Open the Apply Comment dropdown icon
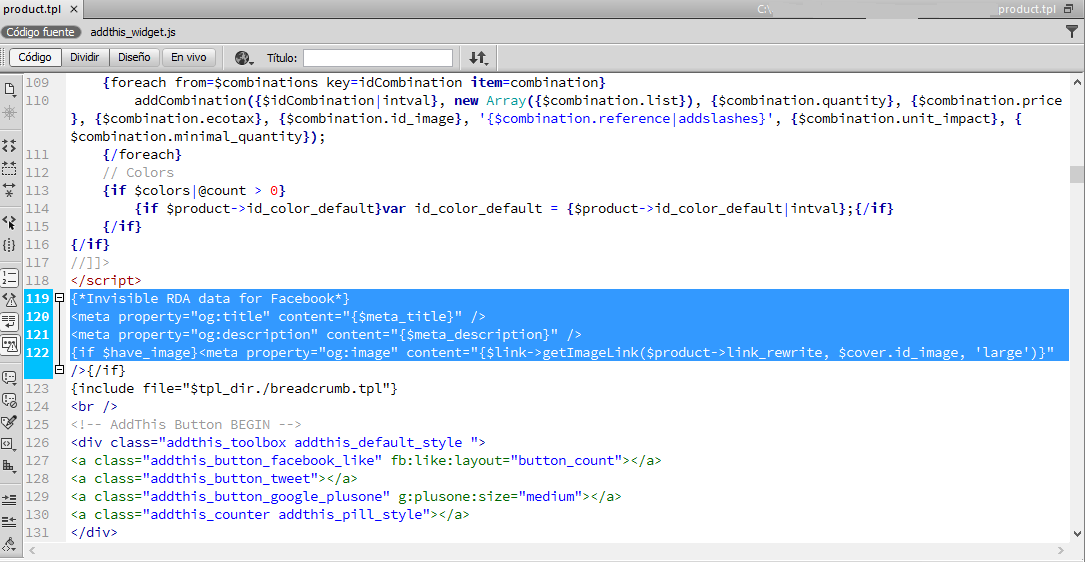 pyautogui.click(x=10, y=377)
